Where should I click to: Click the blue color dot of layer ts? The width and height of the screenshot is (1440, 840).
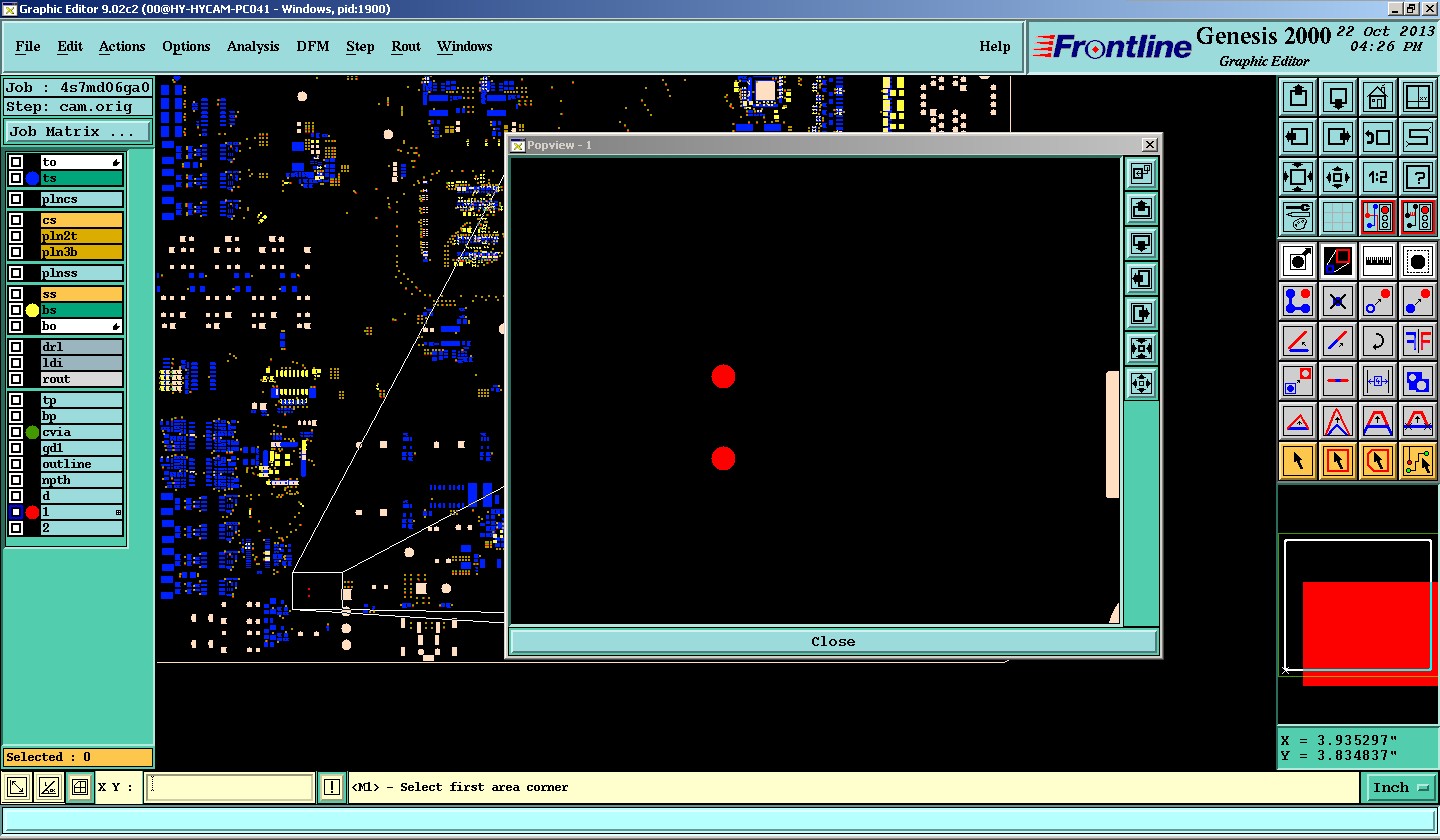pos(32,178)
